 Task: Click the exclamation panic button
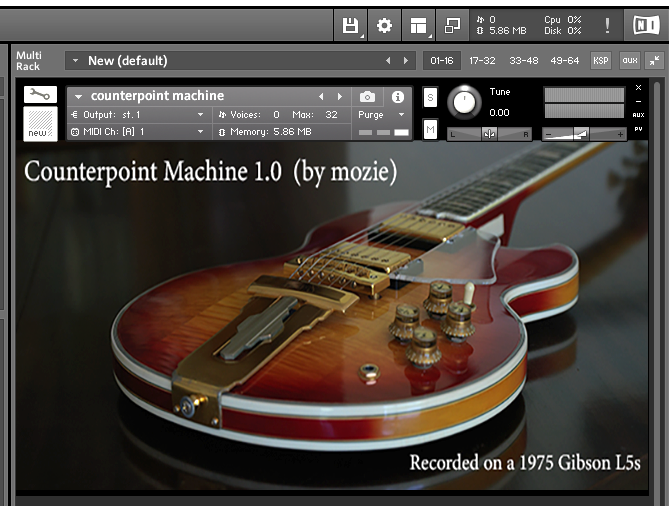pos(607,25)
